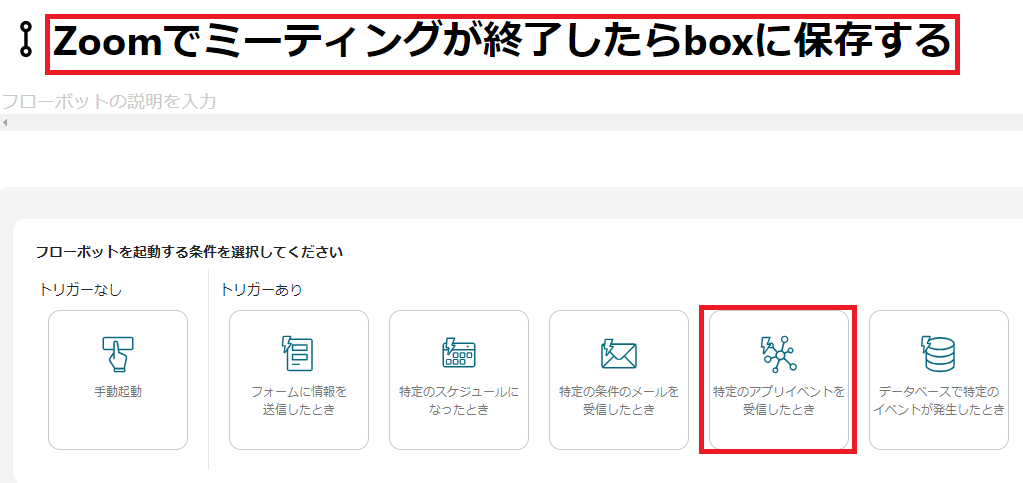Click the フローボットの説明を入力 description field
Image resolution: width=1023 pixels, height=483 pixels.
pos(109,101)
